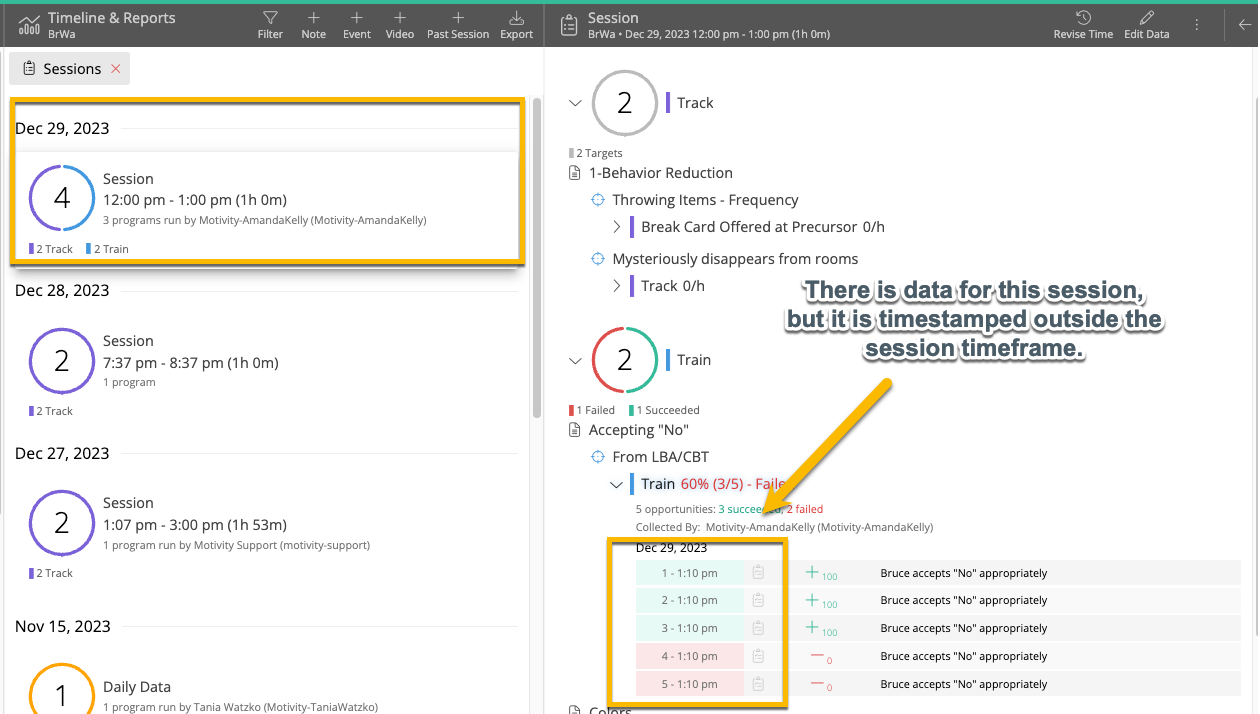Add a Note from the toolbar
Image resolution: width=1260 pixels, height=714 pixels.
tap(313, 24)
